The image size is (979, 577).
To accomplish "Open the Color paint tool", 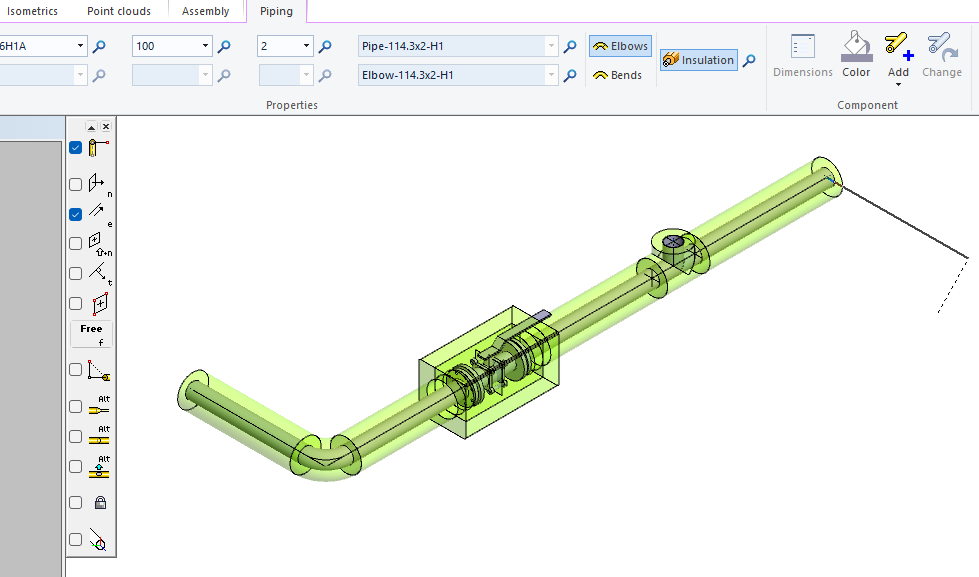I will pos(855,57).
